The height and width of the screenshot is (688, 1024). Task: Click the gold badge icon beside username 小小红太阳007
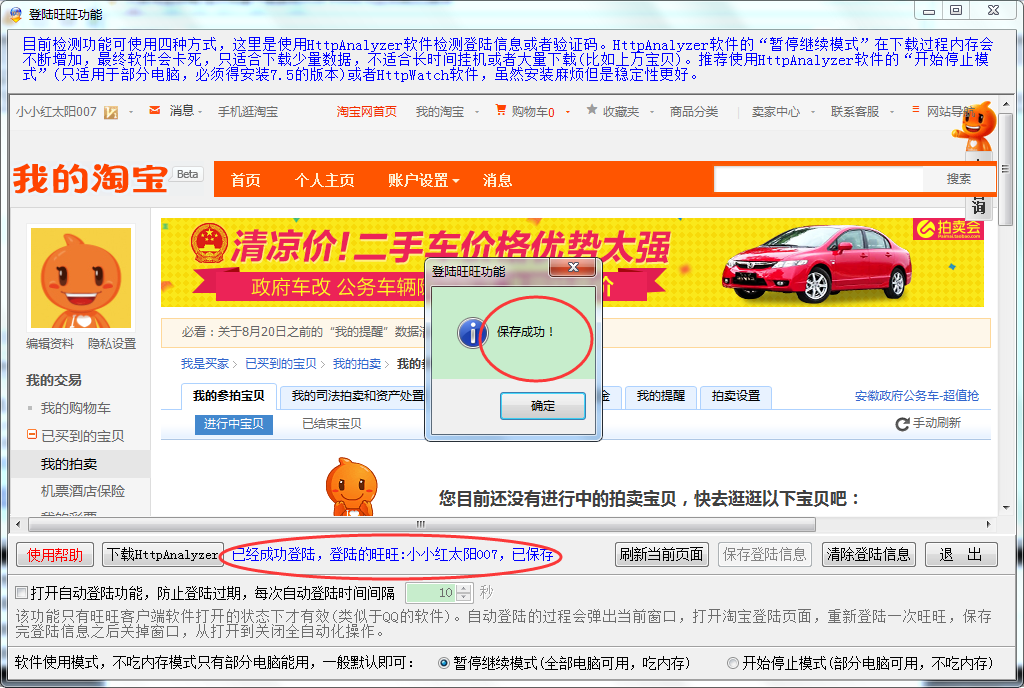pyautogui.click(x=111, y=112)
